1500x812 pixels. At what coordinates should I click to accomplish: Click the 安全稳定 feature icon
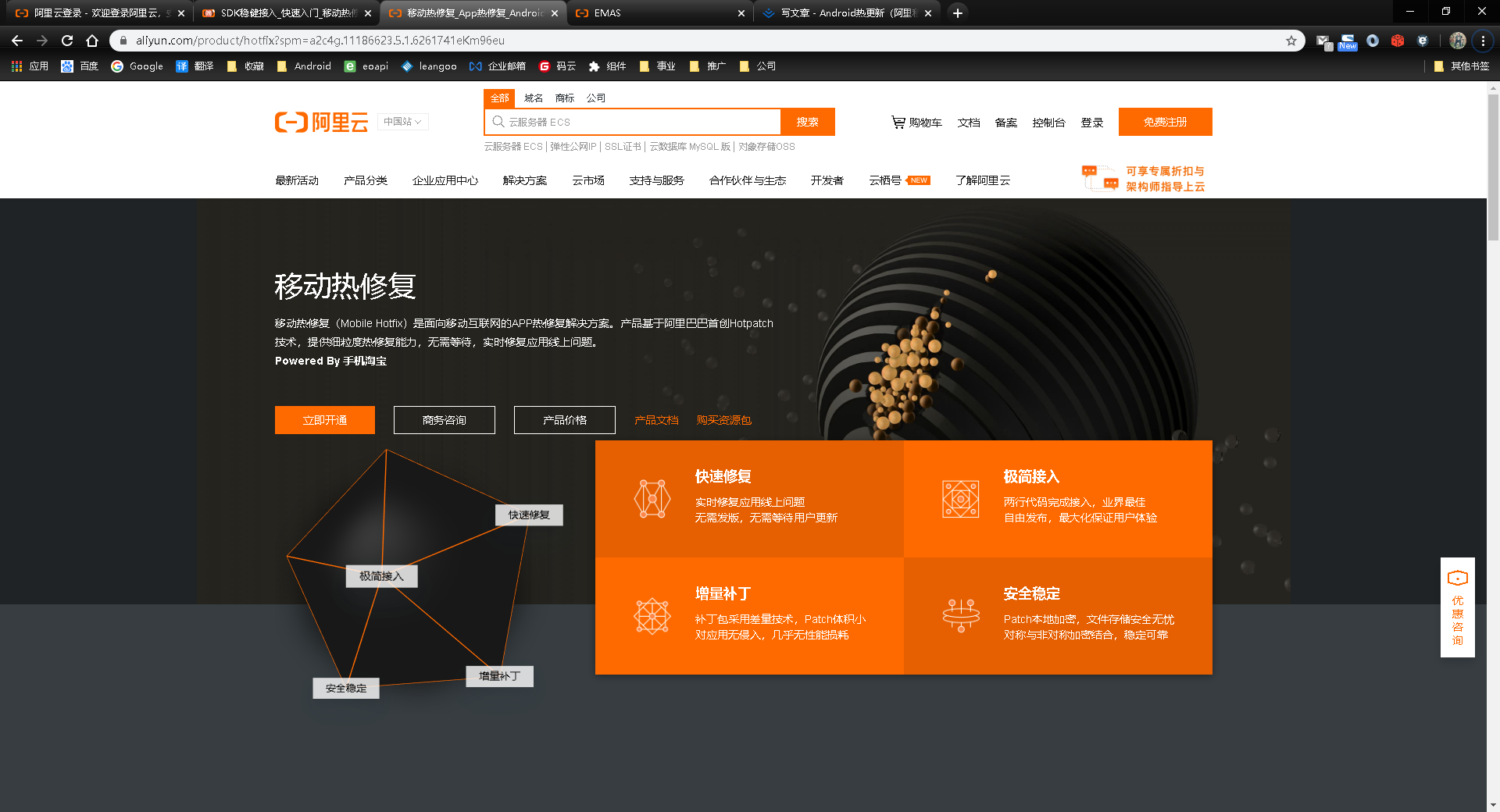[x=961, y=616]
